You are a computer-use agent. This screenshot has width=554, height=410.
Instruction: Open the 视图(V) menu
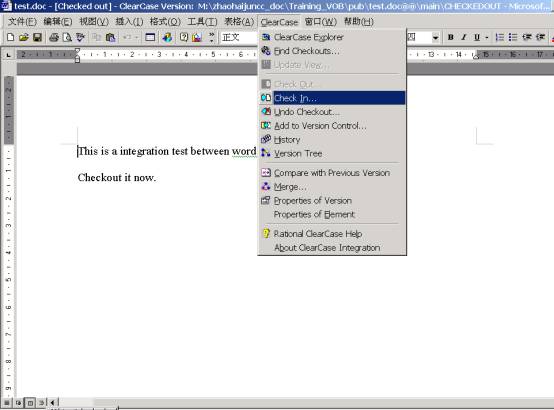pos(94,22)
